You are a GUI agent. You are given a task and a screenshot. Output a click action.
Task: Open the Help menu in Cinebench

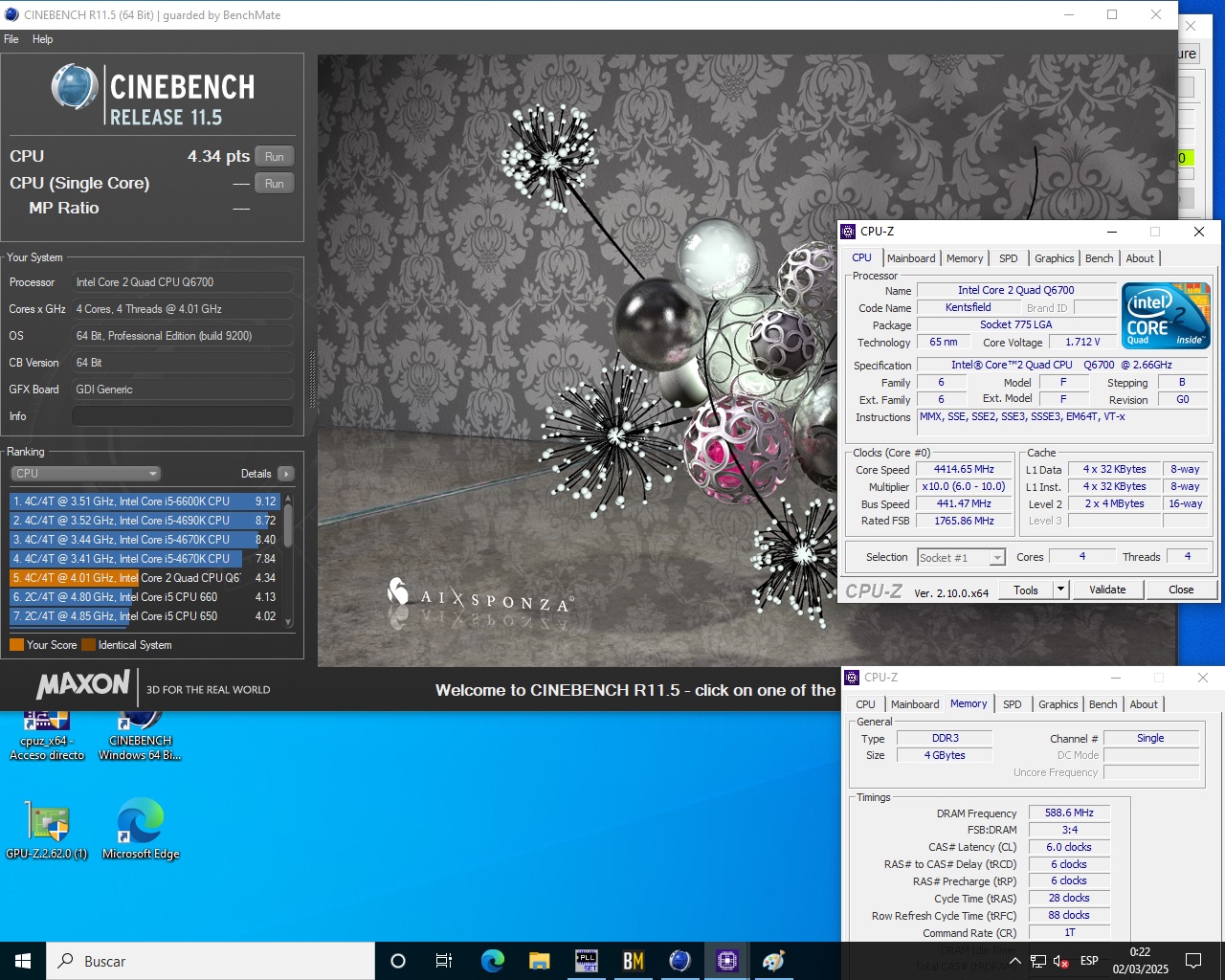click(x=42, y=39)
